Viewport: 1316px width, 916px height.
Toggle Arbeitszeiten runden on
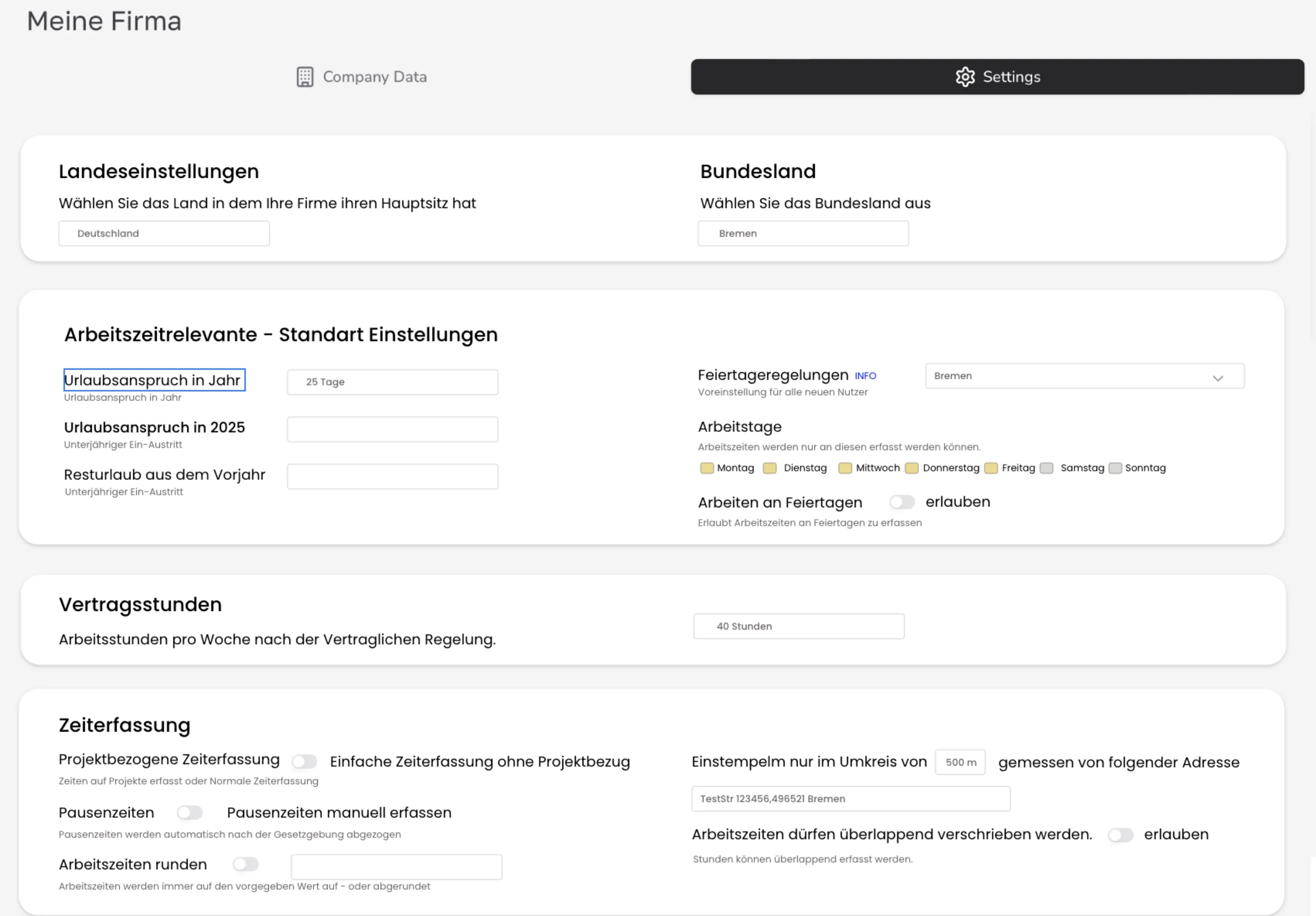(246, 864)
